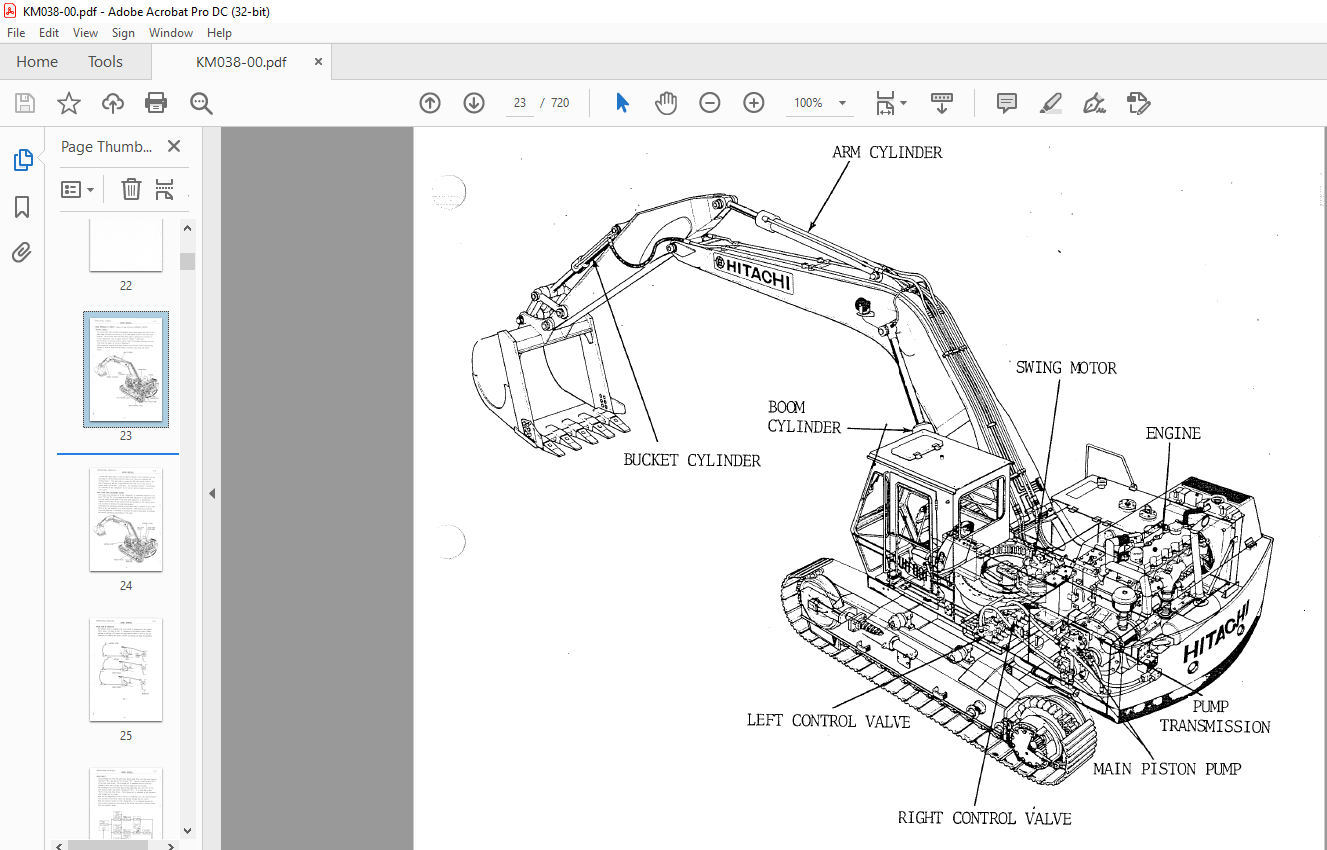The width and height of the screenshot is (1327, 850).
Task: Select the page 25 thumbnail
Action: pyautogui.click(x=126, y=670)
